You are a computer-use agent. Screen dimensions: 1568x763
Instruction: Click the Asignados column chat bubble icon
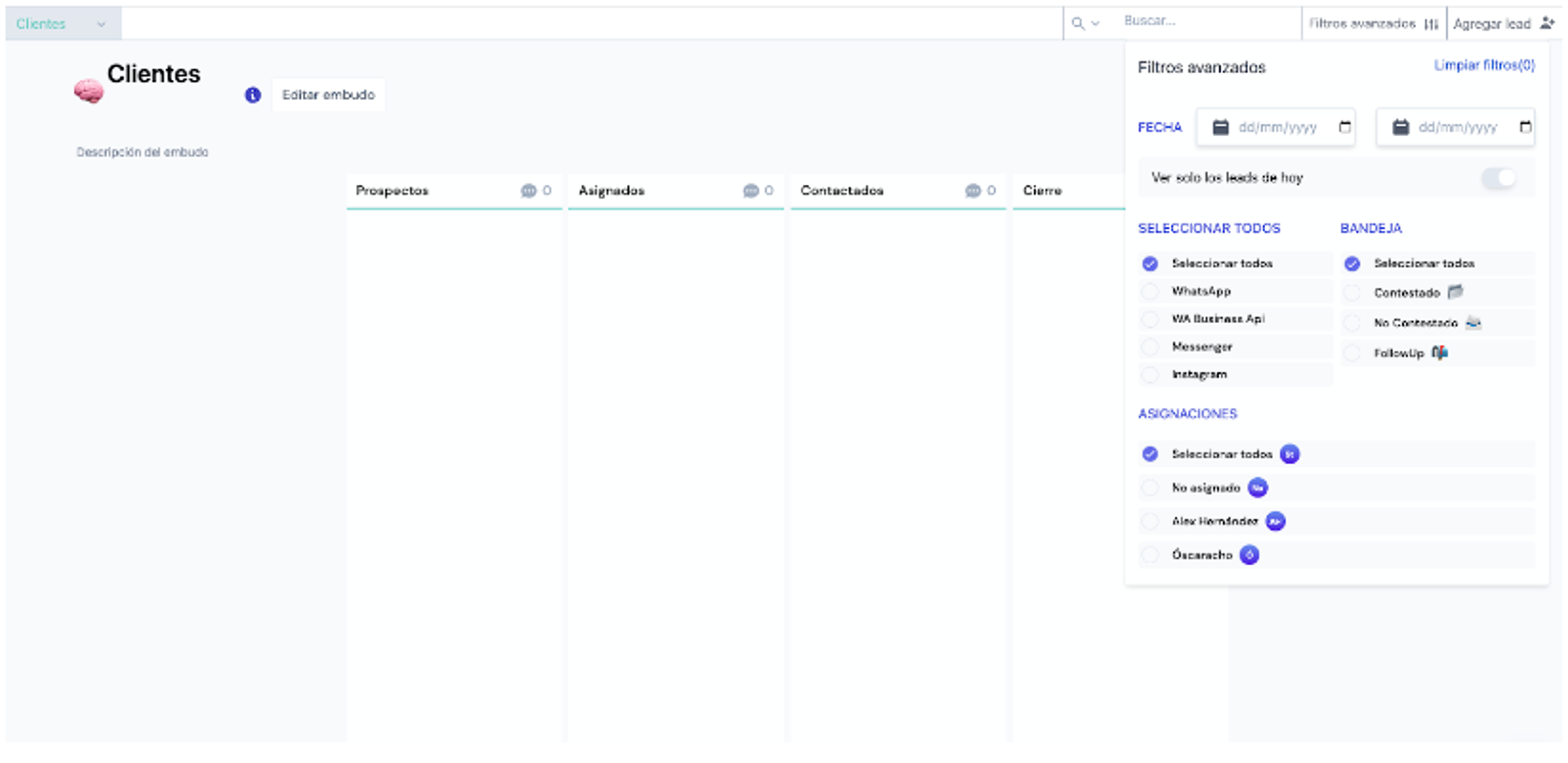(x=751, y=191)
